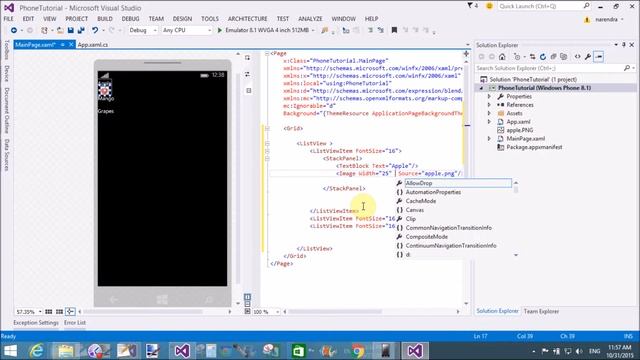The image size is (640, 360).
Task: Undo the last edit
Action: click(95, 30)
